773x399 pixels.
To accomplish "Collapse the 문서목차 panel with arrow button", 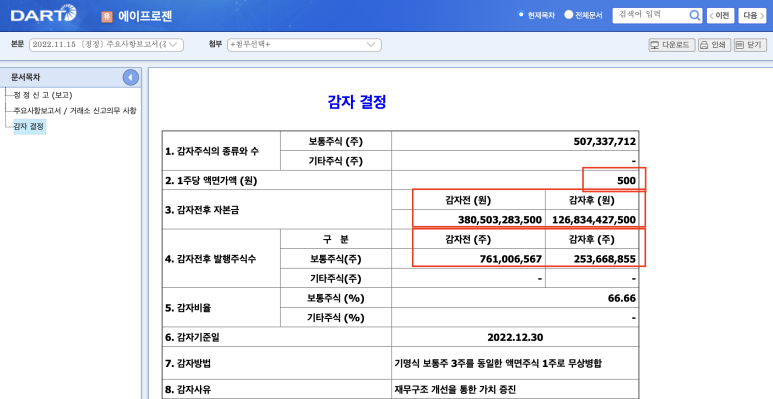I will click(x=131, y=77).
